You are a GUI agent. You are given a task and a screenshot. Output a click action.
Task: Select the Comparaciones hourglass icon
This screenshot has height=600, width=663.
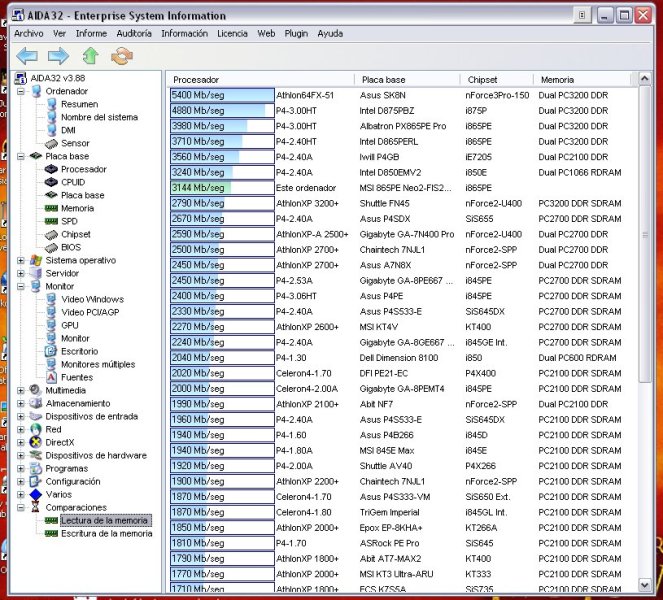click(x=36, y=507)
